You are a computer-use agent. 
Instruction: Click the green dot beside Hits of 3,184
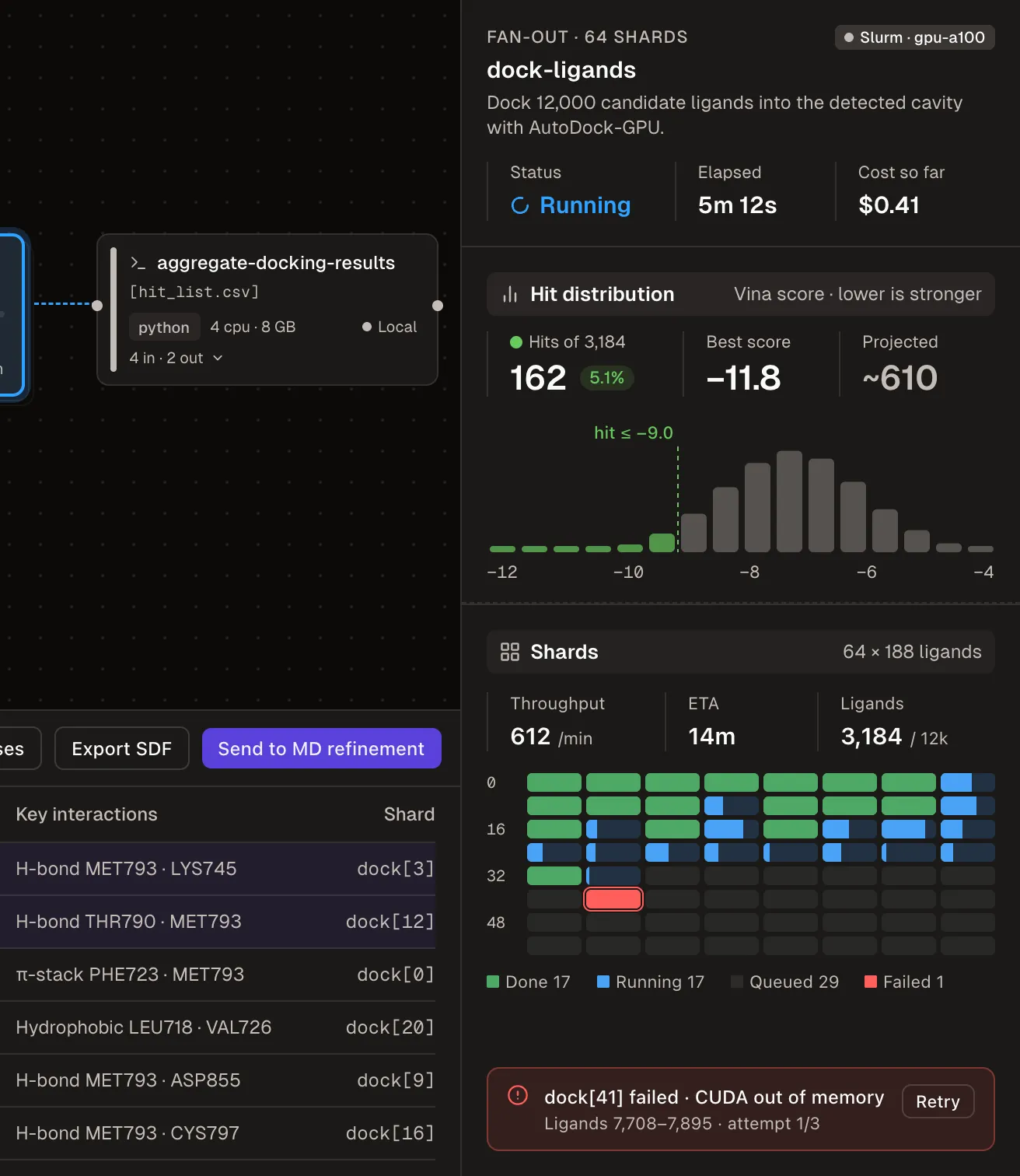tap(516, 342)
